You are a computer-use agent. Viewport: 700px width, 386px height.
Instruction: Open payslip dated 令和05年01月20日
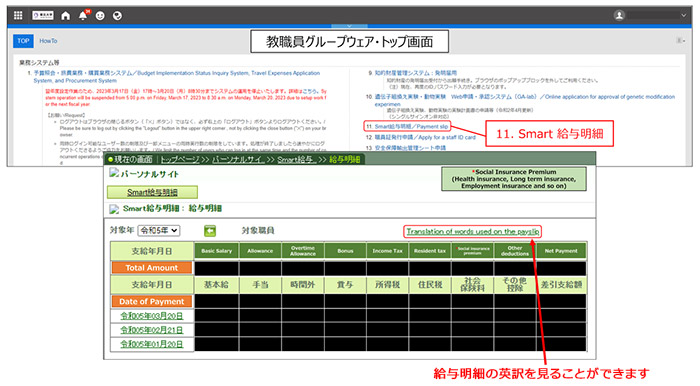(152, 344)
